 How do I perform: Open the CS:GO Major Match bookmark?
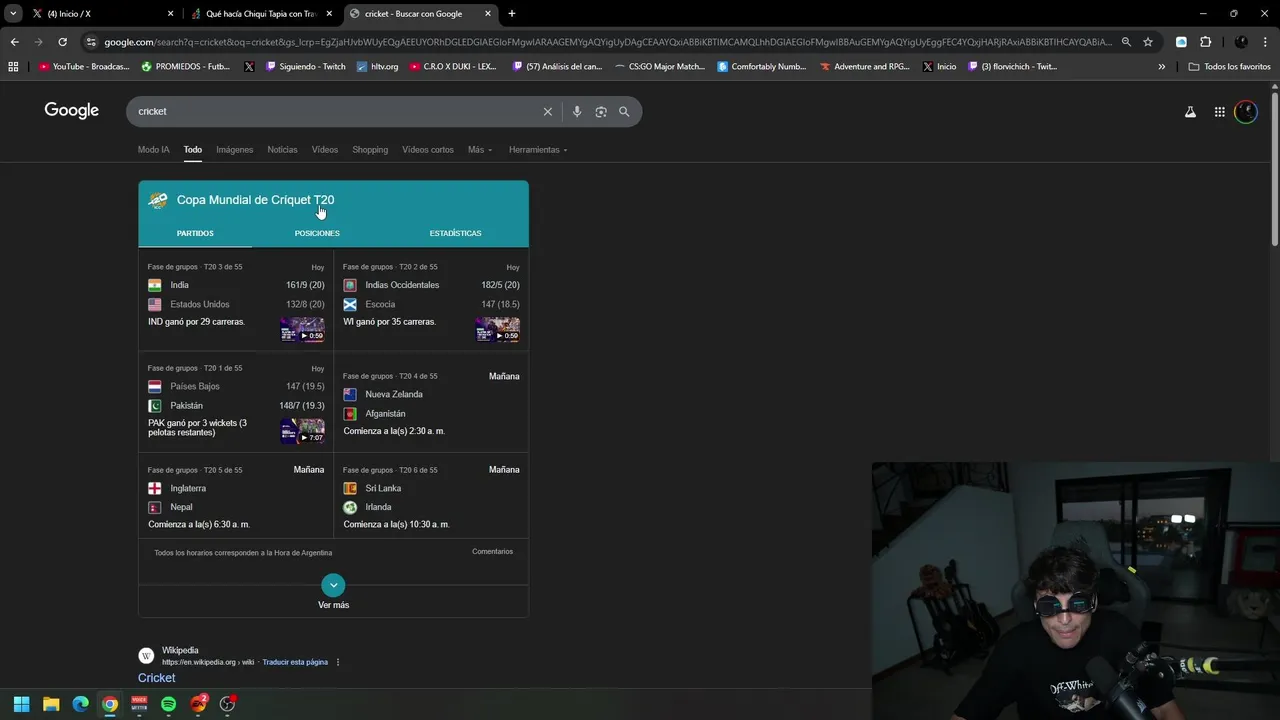tap(660, 67)
